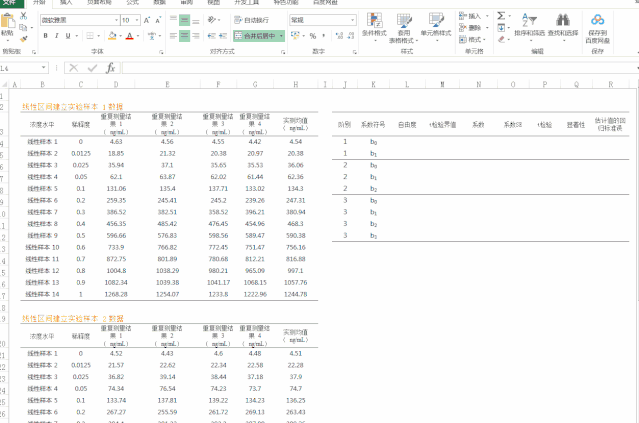Click the Insert Function fx icon

[111, 68]
